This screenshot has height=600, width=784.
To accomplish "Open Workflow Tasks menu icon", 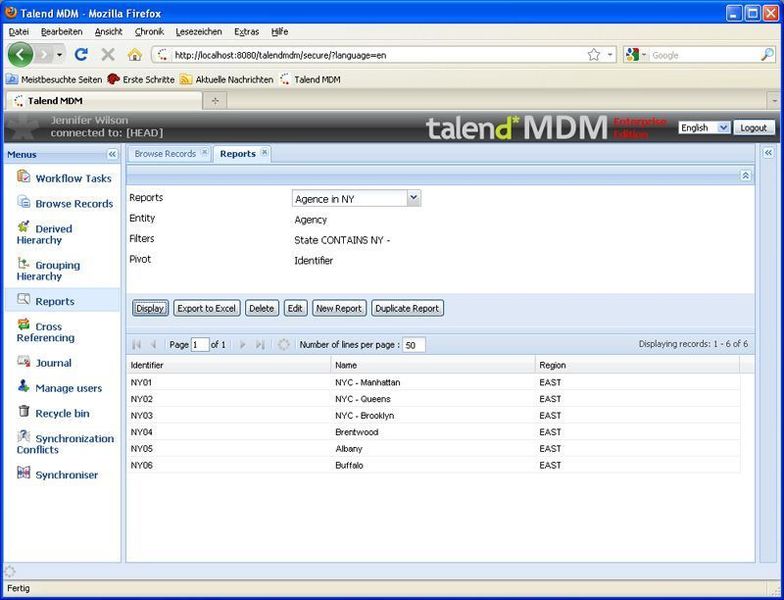I will coord(24,176).
